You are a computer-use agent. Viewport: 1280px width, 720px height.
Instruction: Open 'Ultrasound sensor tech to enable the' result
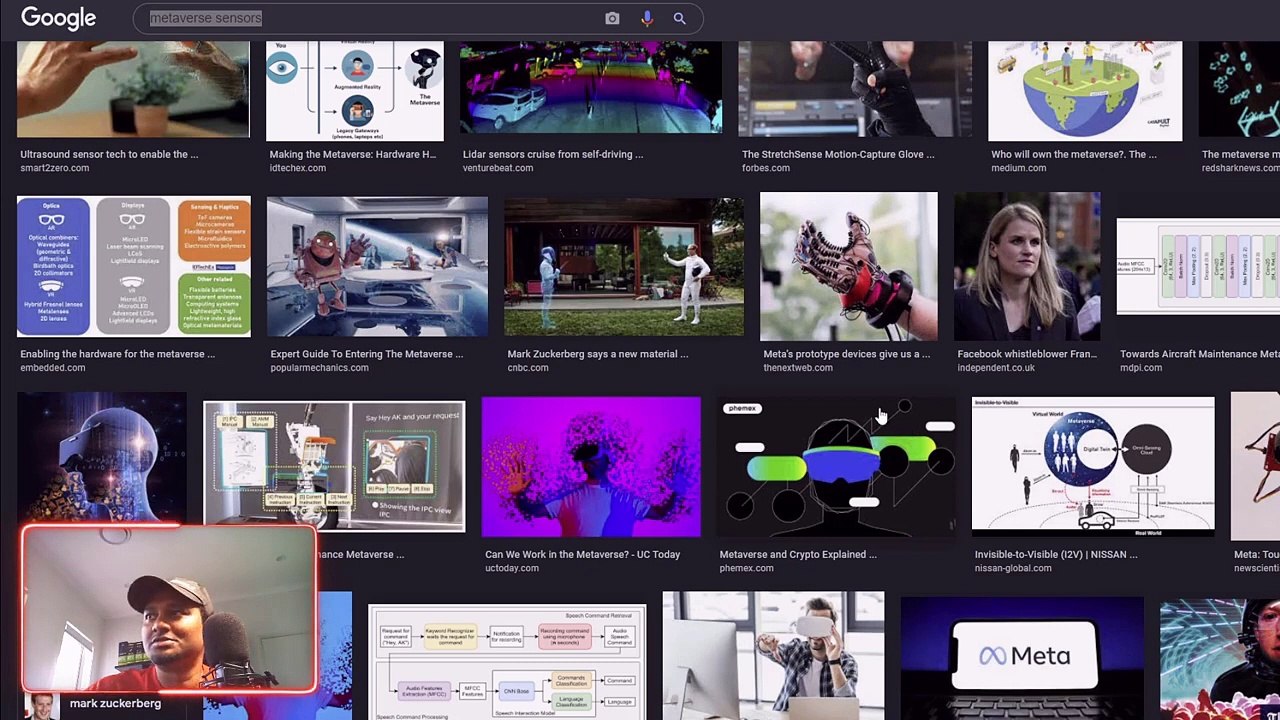coord(133,89)
